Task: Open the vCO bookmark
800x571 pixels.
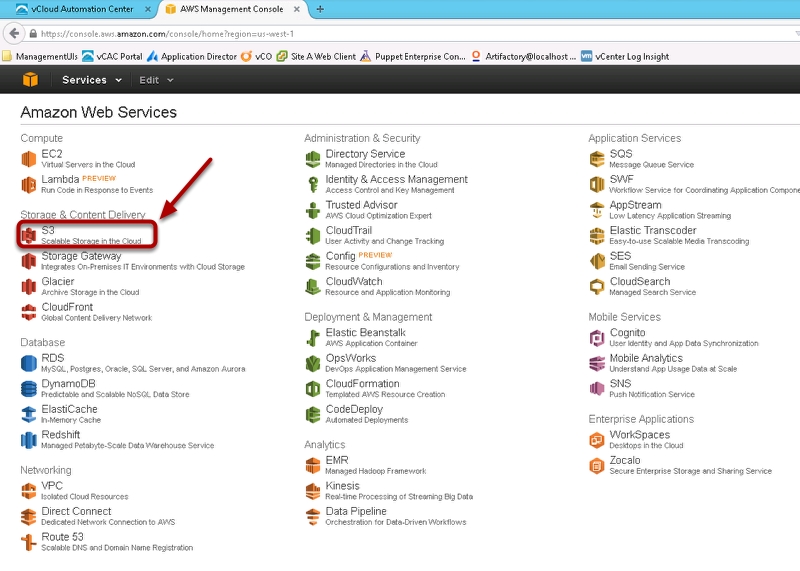Action: pyautogui.click(x=256, y=56)
